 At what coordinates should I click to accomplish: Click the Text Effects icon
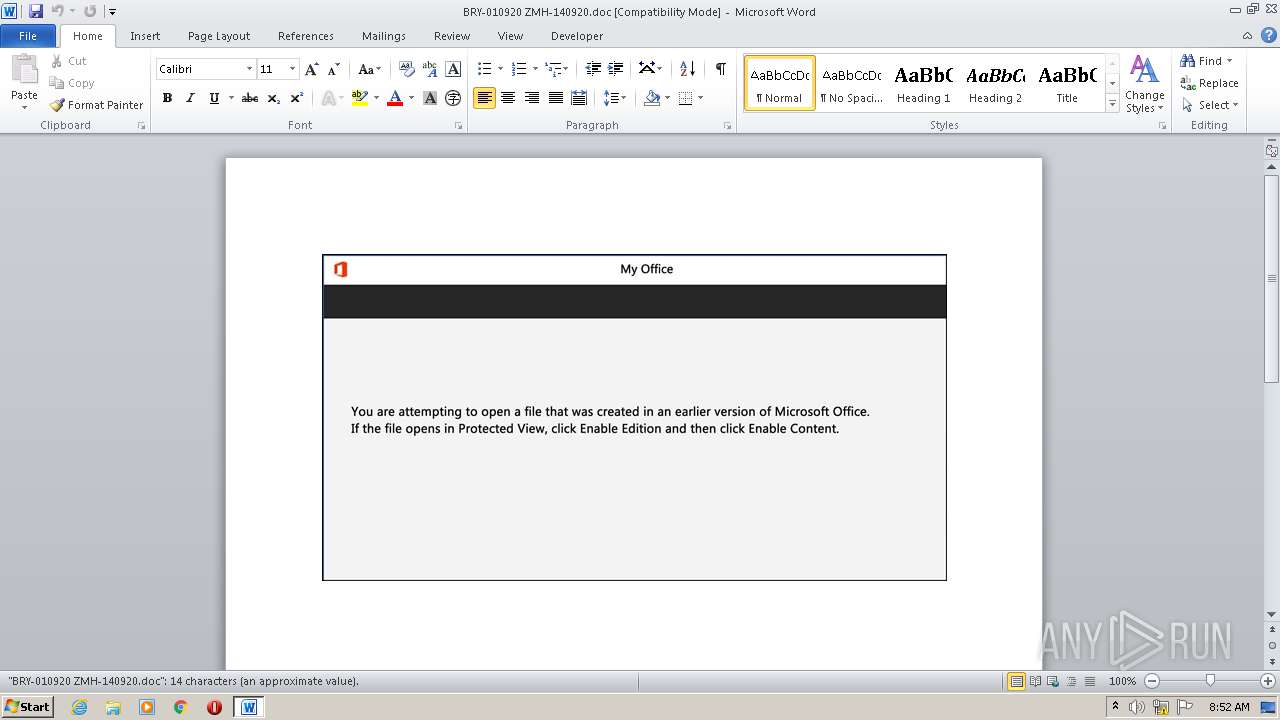[327, 98]
